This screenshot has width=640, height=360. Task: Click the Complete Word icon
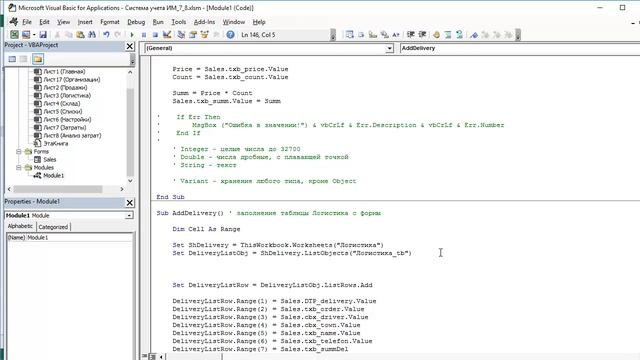pos(396,35)
